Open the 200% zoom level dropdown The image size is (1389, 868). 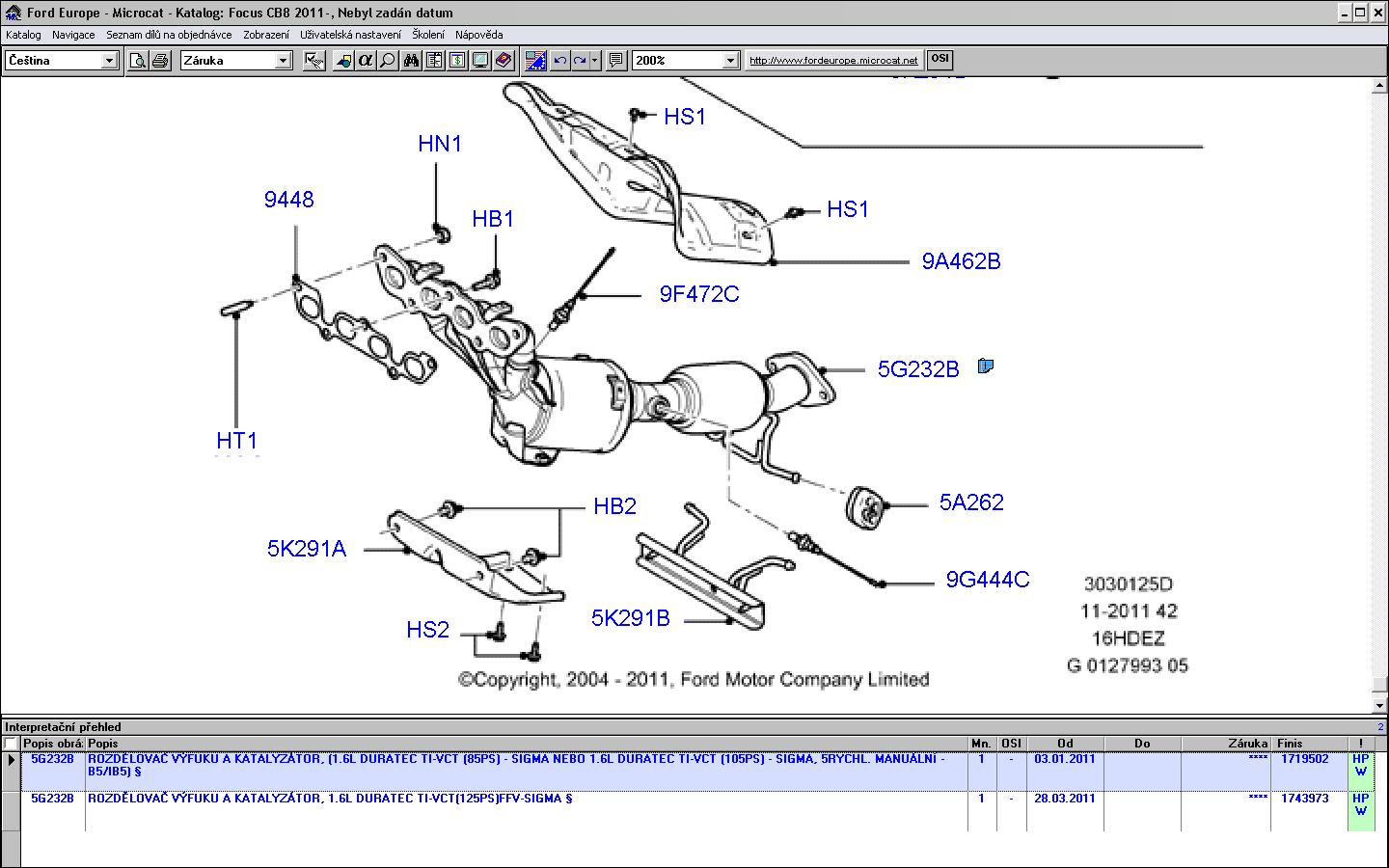click(730, 61)
